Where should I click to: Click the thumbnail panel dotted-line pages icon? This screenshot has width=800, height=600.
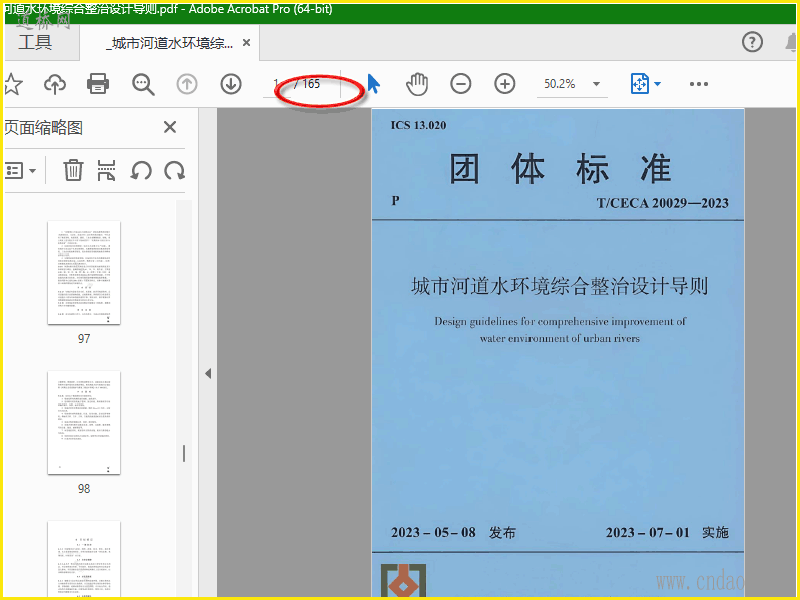[106, 170]
